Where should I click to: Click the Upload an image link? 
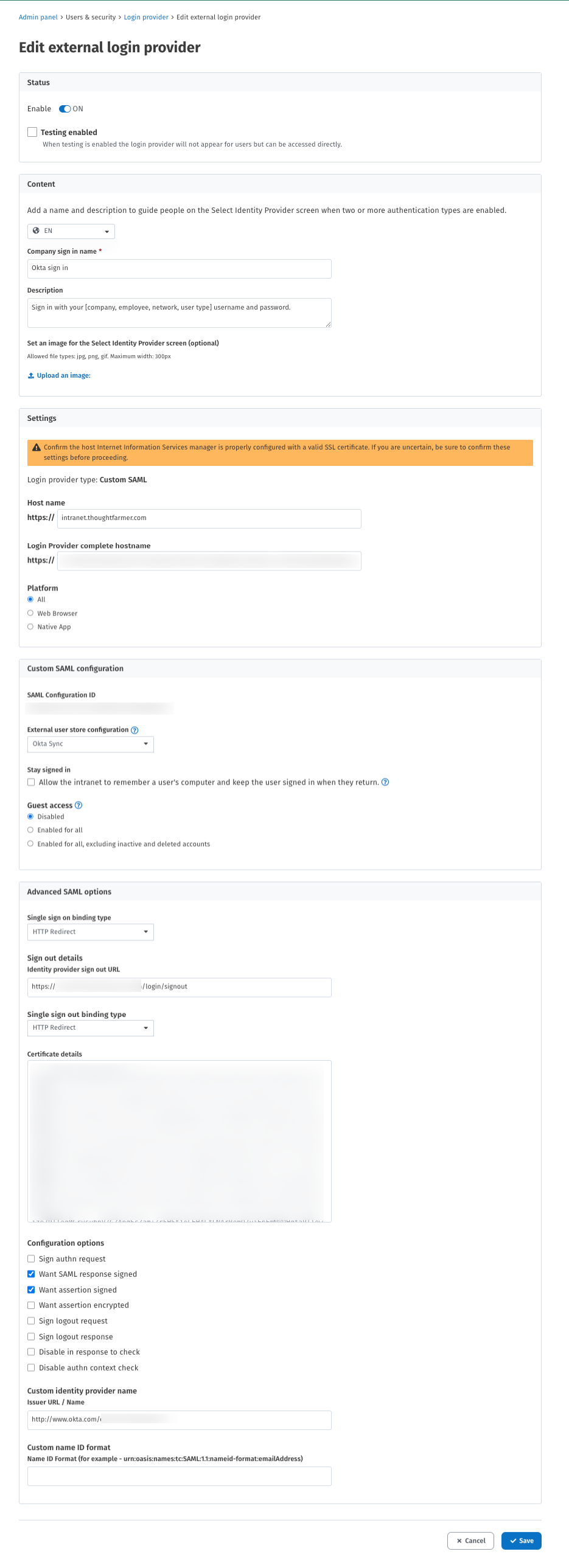63,375
